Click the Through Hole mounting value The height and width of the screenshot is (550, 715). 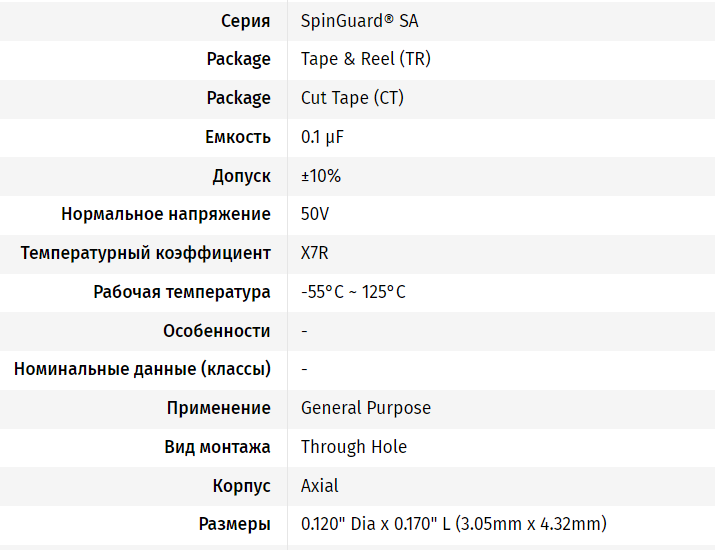click(x=354, y=447)
